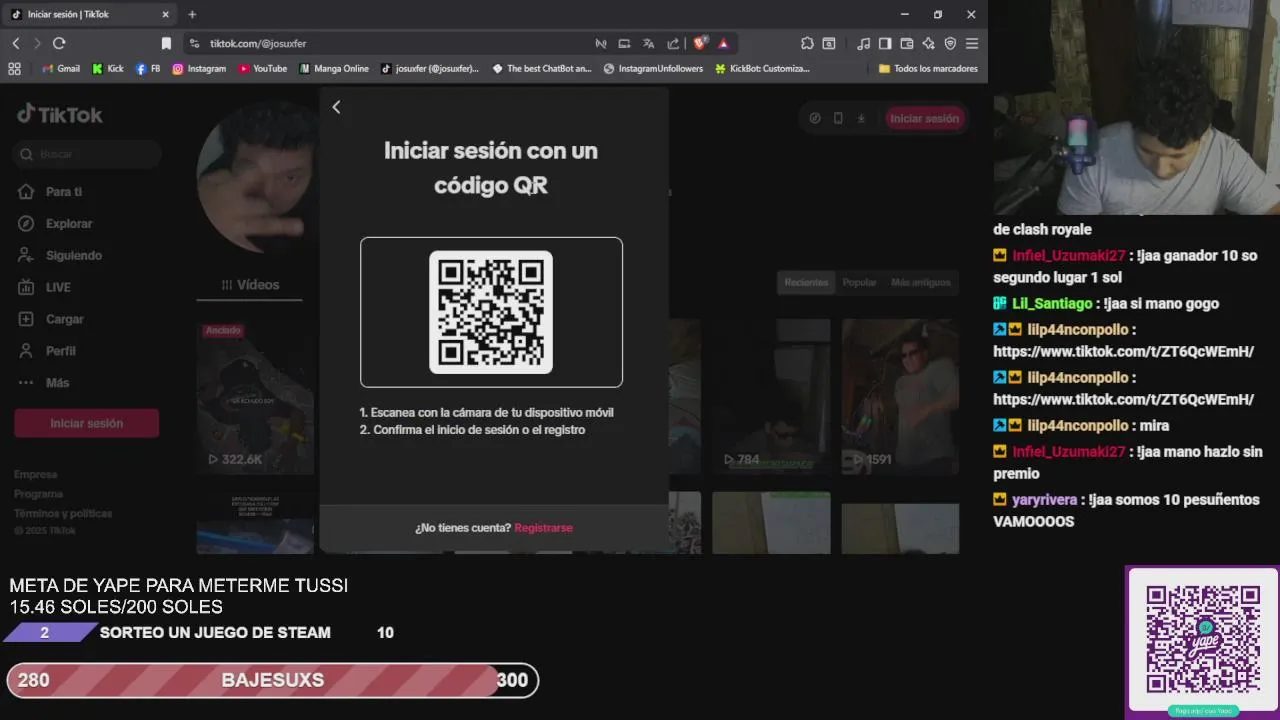
Task: Open a new browser tab with plus button
Action: [192, 14]
